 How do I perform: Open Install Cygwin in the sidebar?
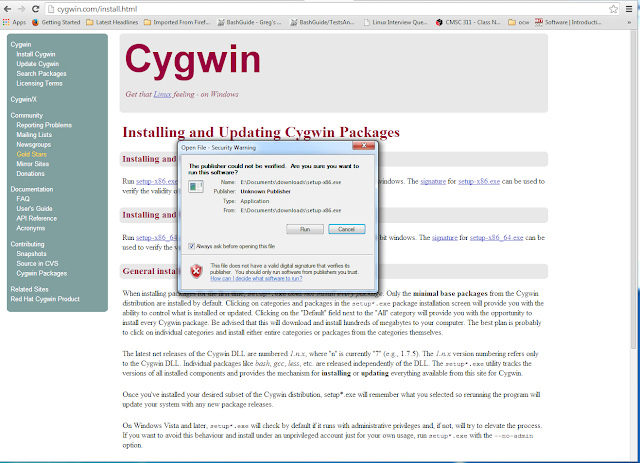click(x=36, y=54)
